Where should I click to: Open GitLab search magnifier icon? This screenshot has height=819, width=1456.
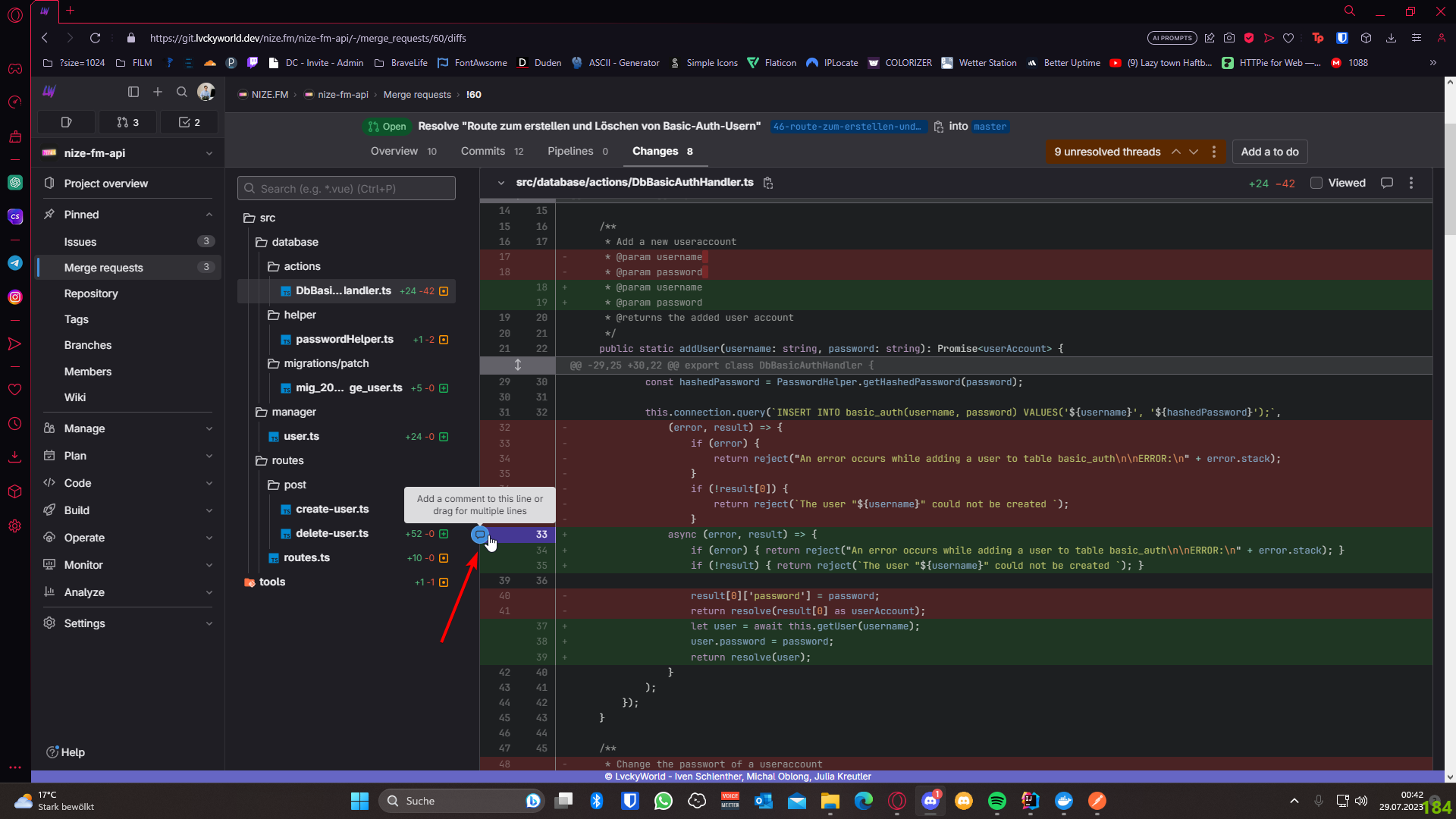182,92
